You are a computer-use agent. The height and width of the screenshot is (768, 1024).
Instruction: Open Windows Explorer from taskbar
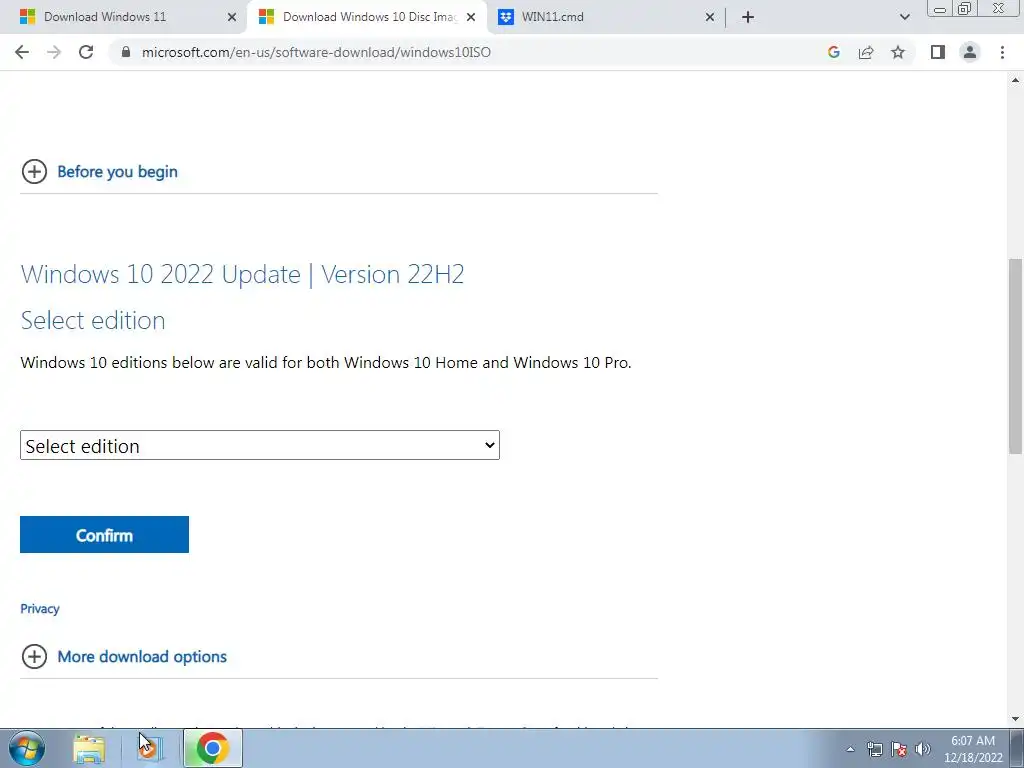coord(89,748)
